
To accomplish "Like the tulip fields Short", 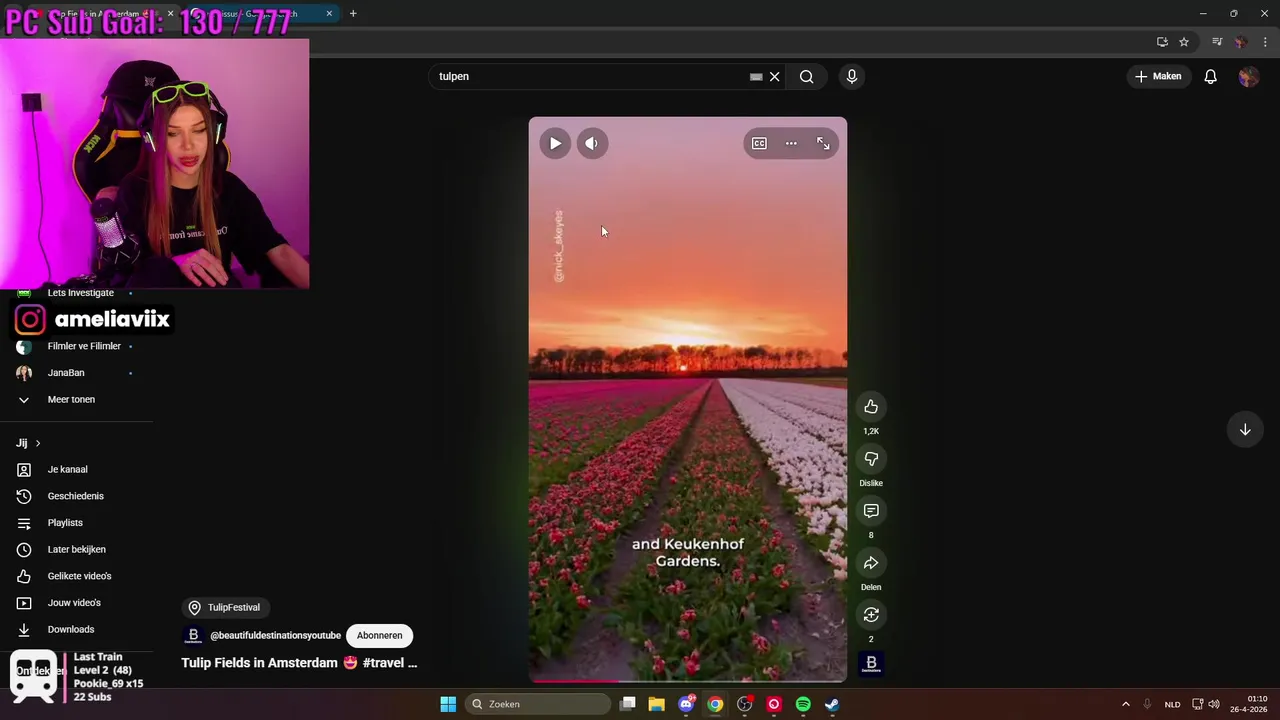I will 871,406.
